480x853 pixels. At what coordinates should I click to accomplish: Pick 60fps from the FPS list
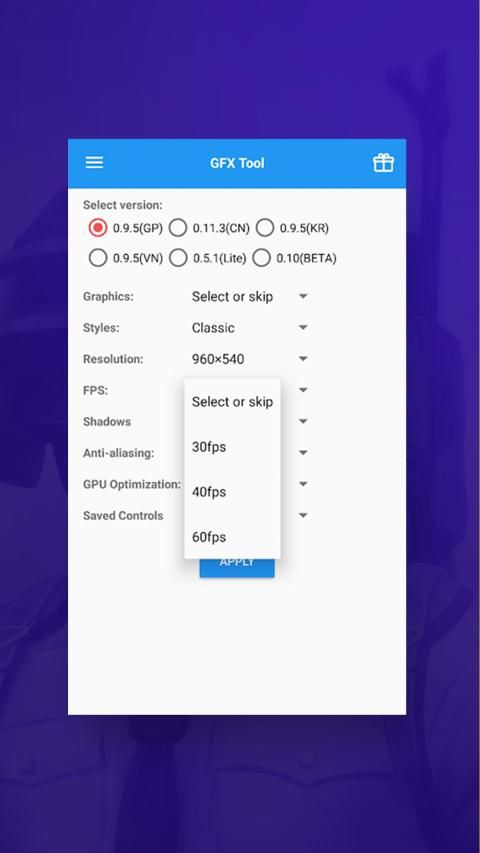[232, 537]
